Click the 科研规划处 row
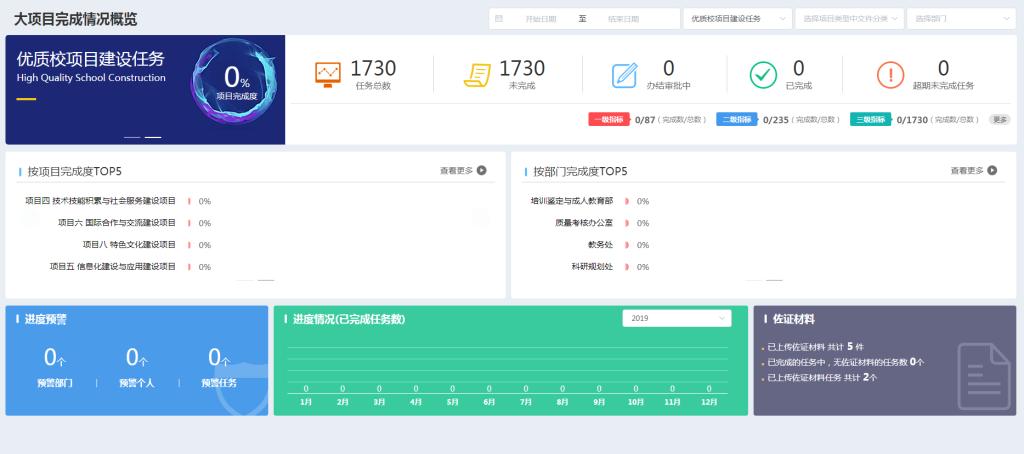Image resolution: width=1024 pixels, height=454 pixels. click(x=610, y=267)
